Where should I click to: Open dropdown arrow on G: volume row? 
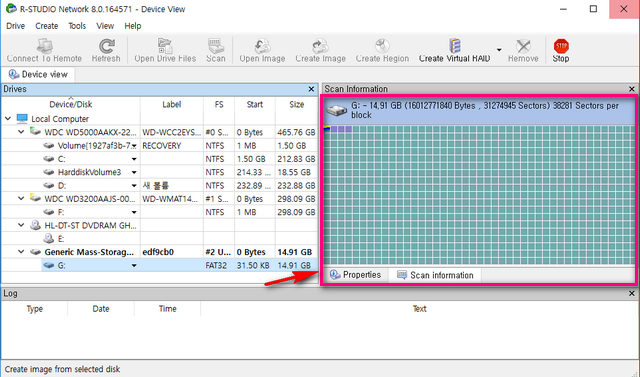click(134, 266)
